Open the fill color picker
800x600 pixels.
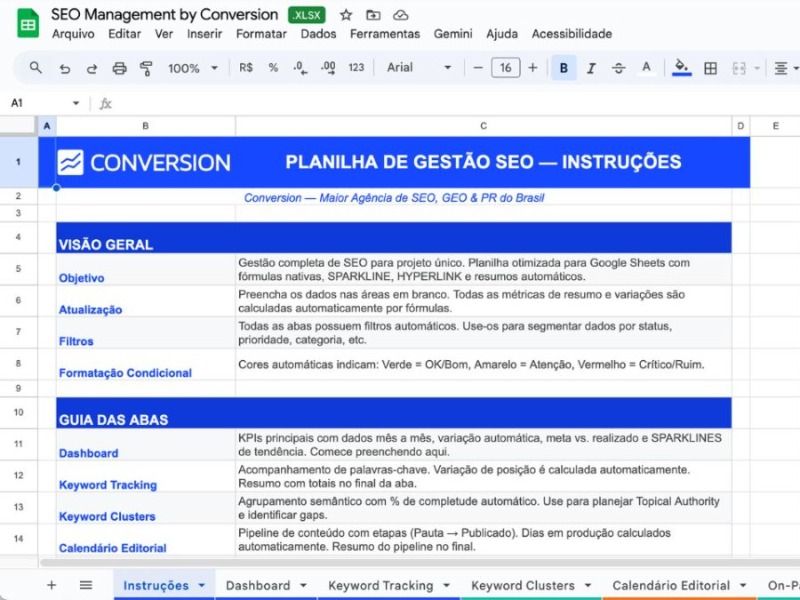682,68
